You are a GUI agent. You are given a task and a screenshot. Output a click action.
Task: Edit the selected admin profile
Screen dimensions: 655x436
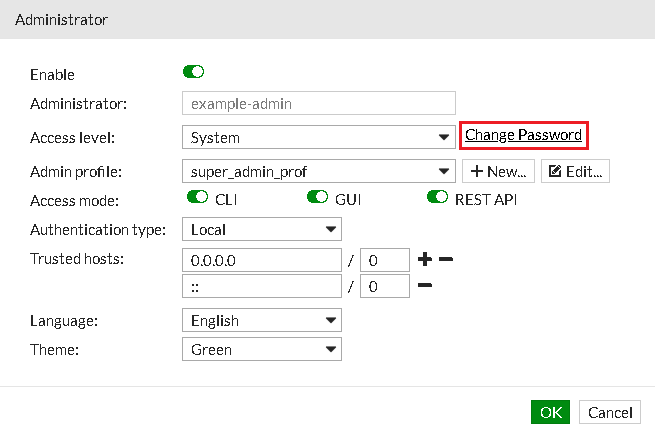click(x=575, y=171)
